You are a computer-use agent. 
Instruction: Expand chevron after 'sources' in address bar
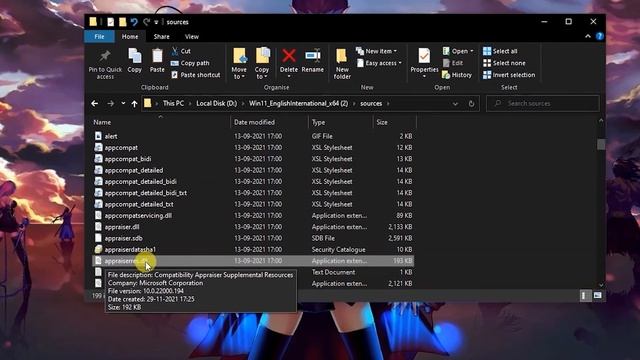coord(388,104)
